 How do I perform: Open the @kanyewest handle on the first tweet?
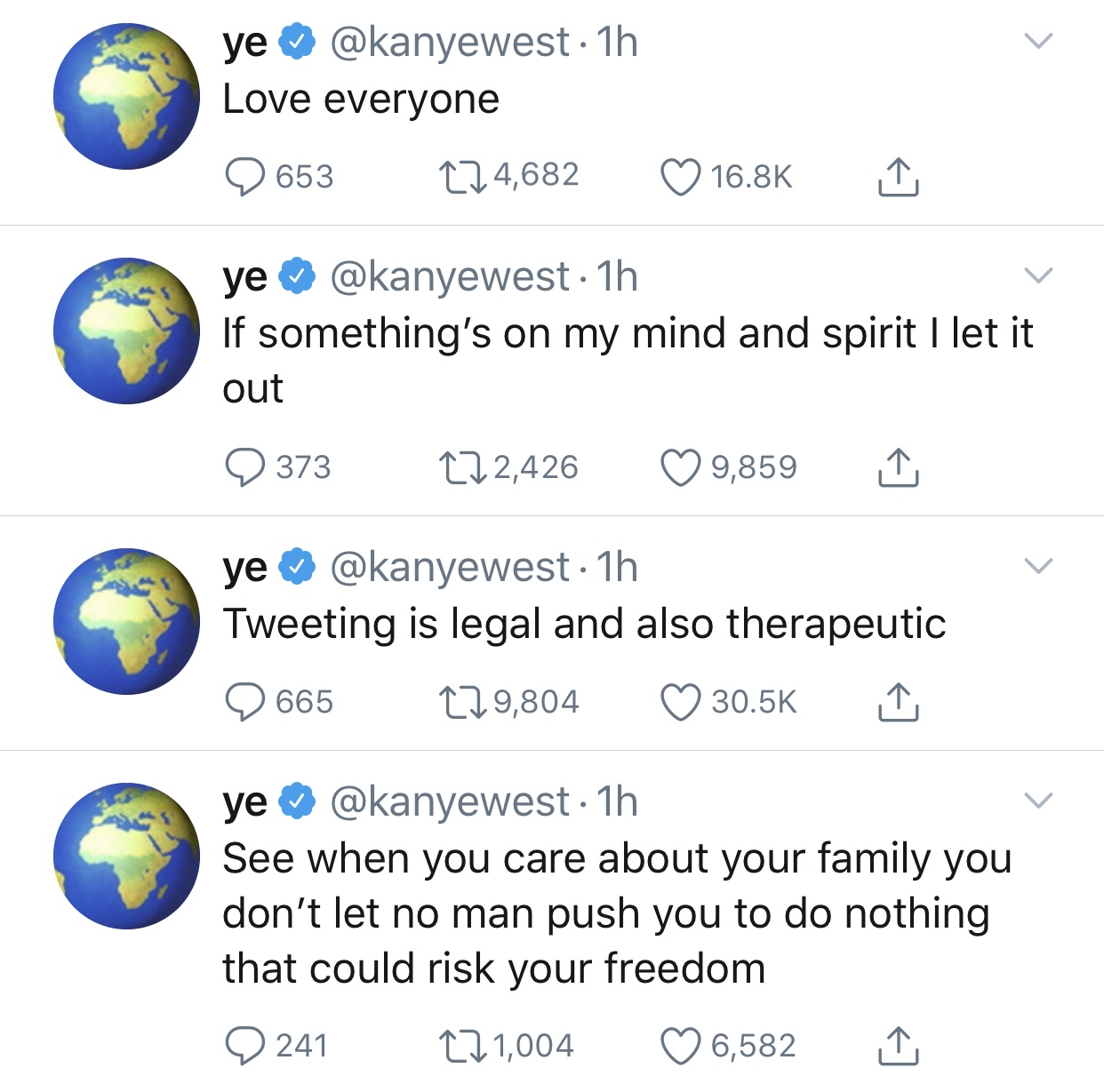pos(450,42)
